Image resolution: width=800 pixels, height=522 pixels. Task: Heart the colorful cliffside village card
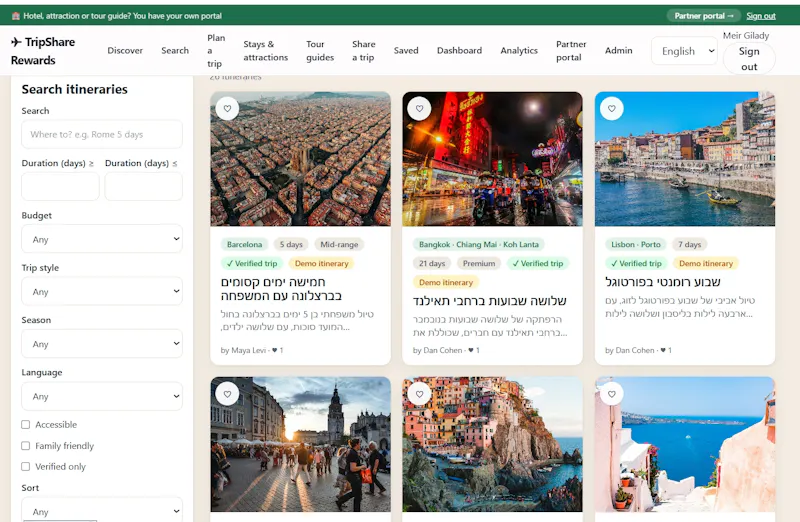coord(419,394)
